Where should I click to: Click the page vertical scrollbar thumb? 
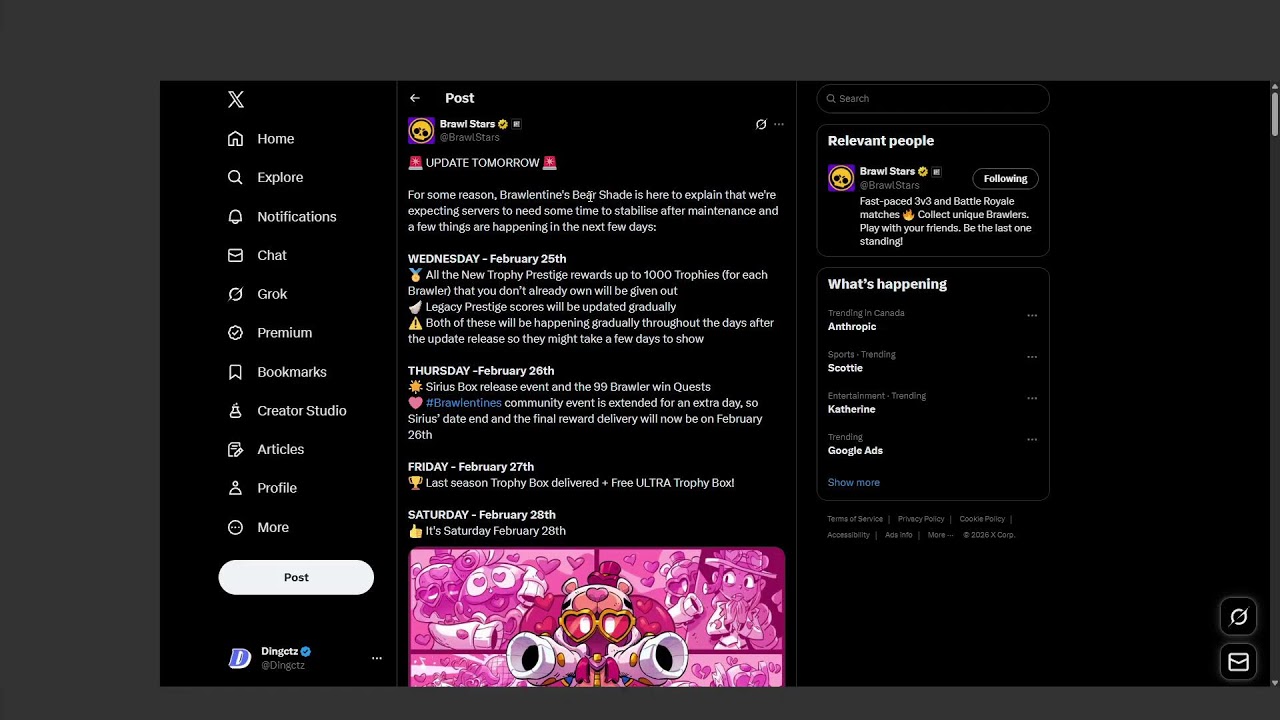1275,114
